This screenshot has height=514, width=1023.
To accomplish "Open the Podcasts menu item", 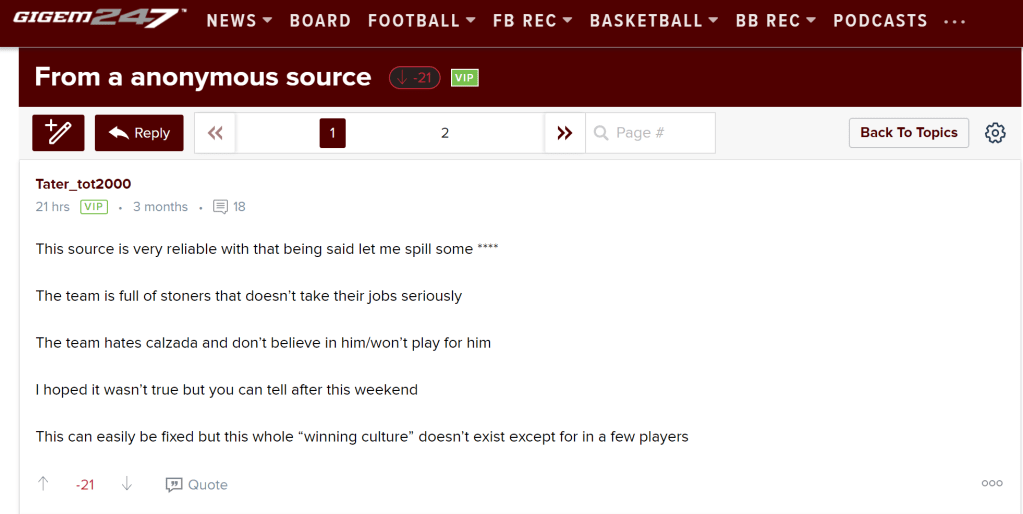I will point(880,21).
